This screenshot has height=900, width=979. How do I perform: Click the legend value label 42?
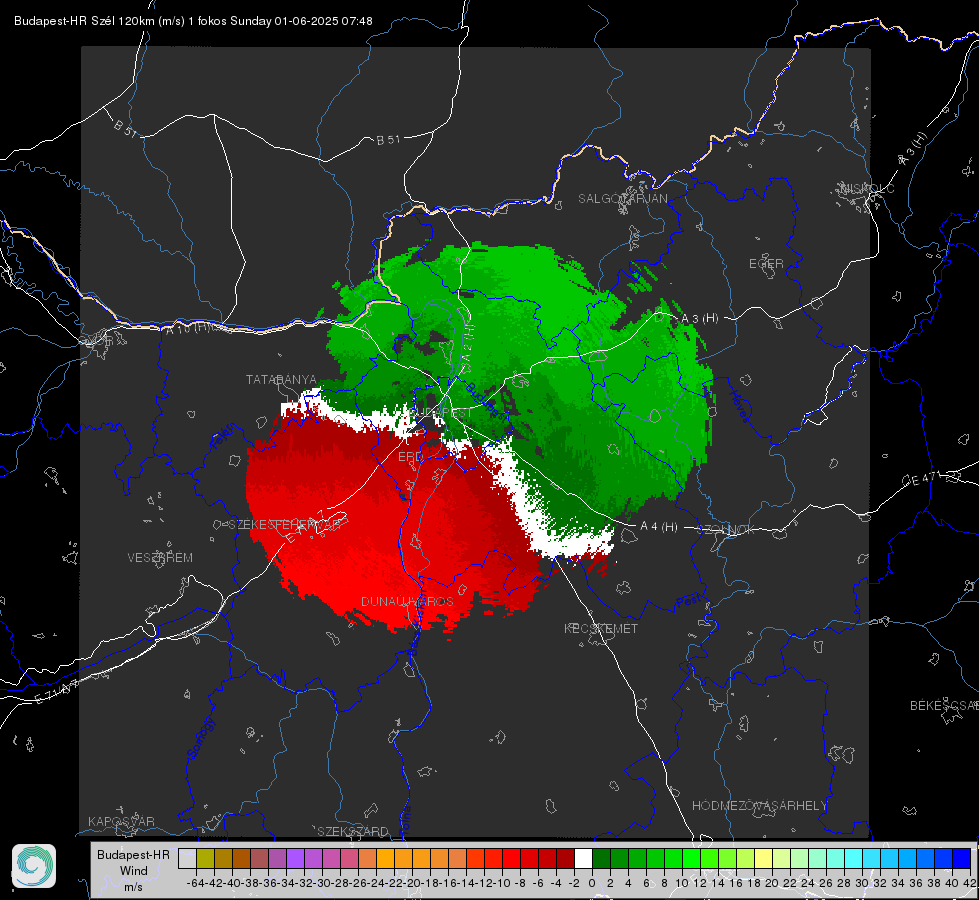pyautogui.click(x=970, y=883)
